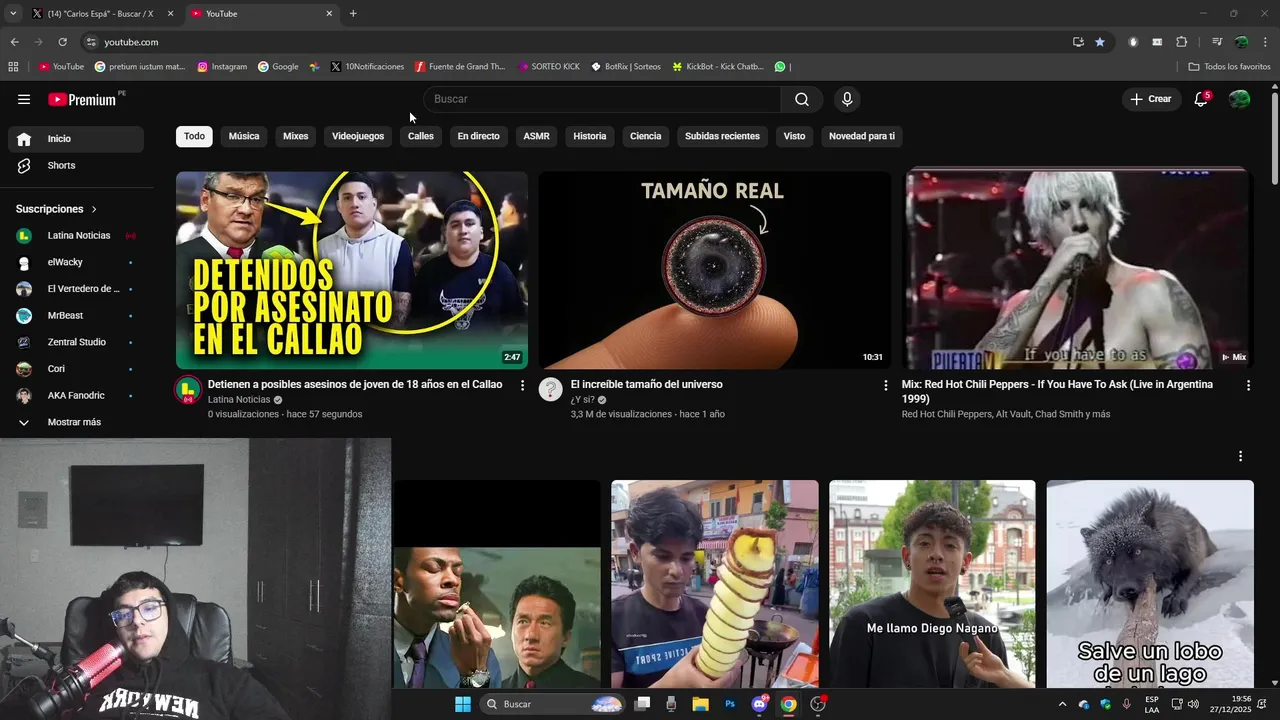Screen dimensions: 1280x720
Task: Open the Chrome three-dot menu
Action: (x=1266, y=42)
